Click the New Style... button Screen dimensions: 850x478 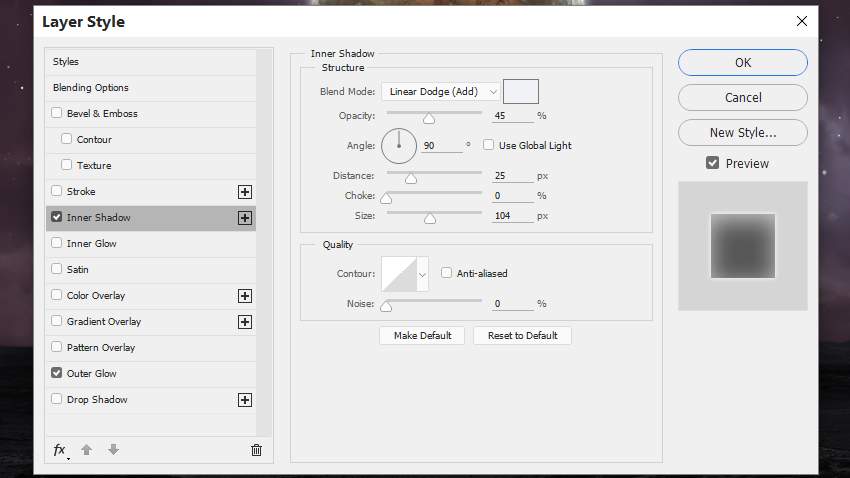coord(743,132)
